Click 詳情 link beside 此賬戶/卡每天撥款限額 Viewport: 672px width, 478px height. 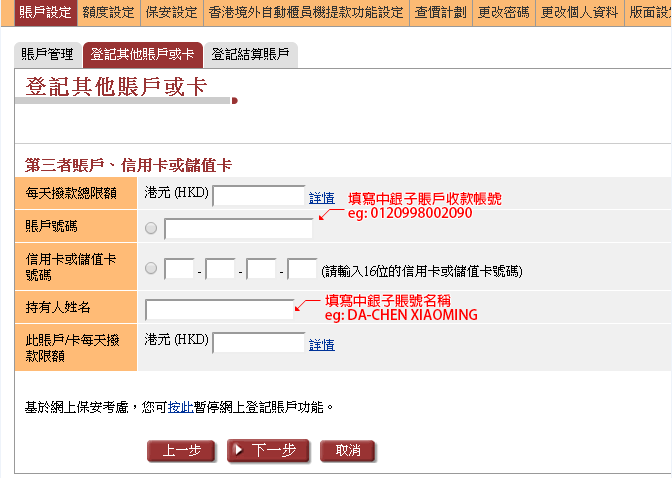tap(322, 344)
